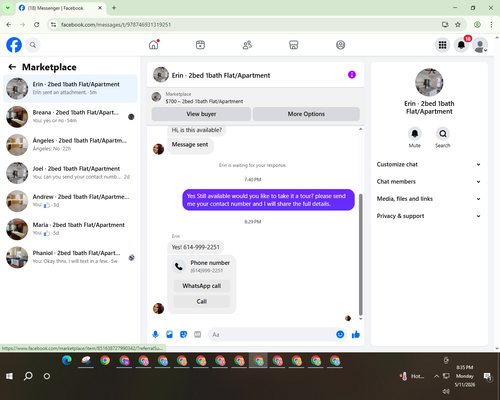
Task: Open Joel 2bed 1bath conversation
Action: [x=70, y=173]
